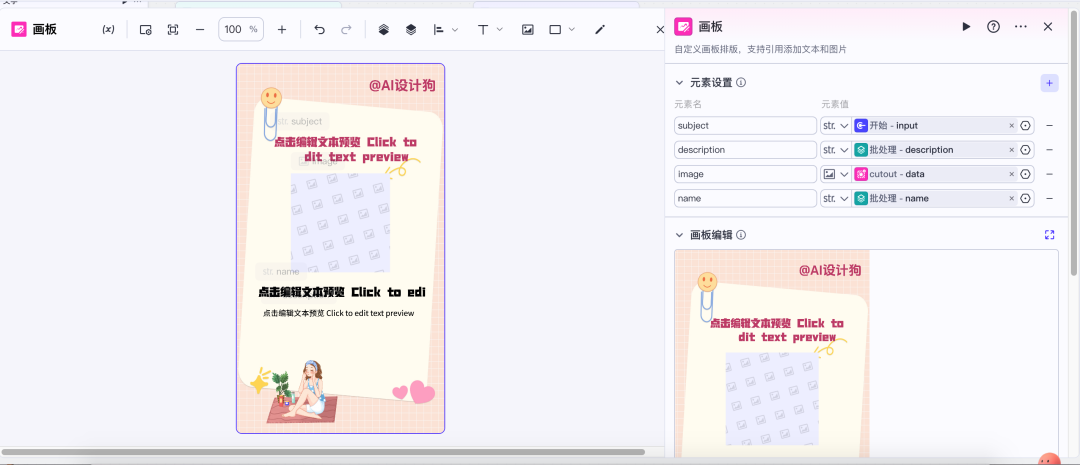Click the horizontal scrollbar below canvas
The width and height of the screenshot is (1080, 465).
323,453
